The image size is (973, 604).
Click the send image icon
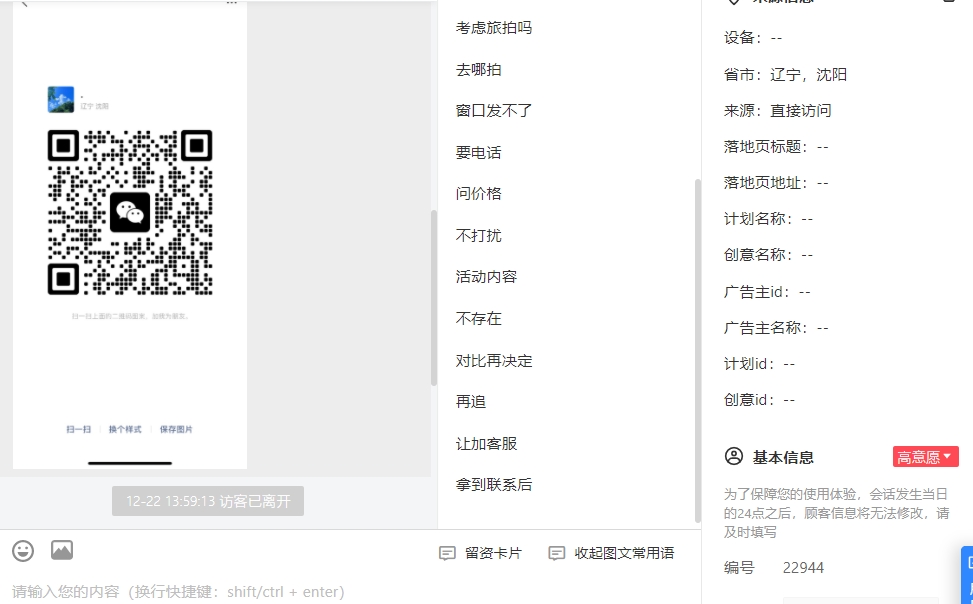[62, 550]
